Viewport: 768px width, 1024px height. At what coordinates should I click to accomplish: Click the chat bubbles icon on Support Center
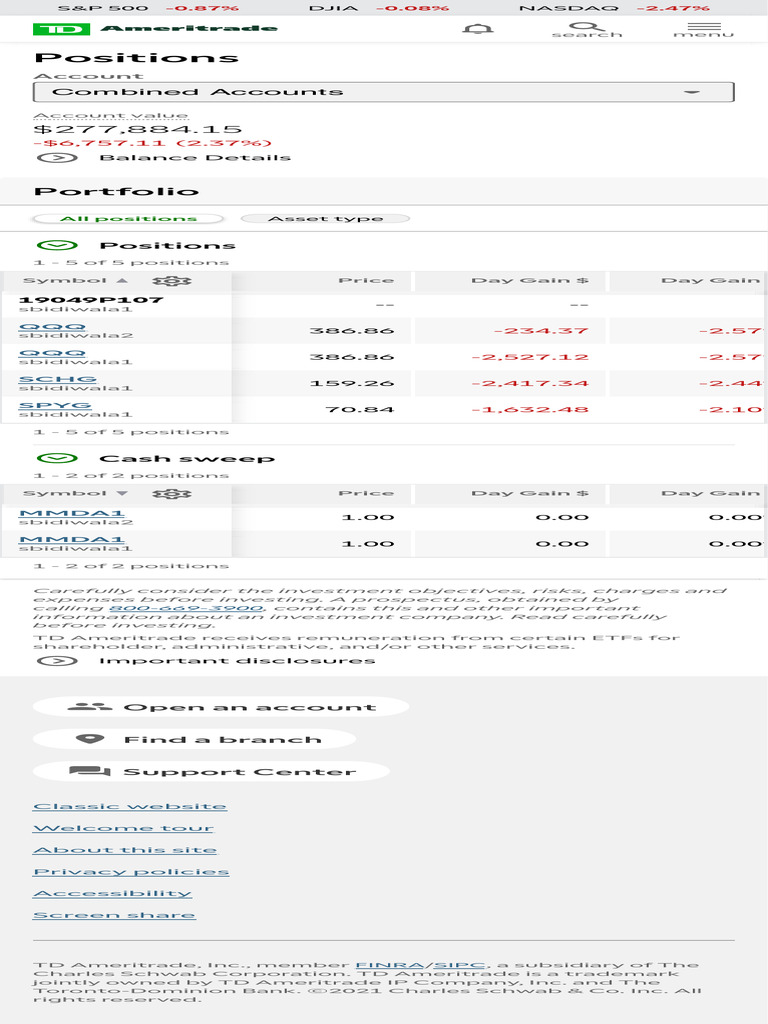point(89,771)
